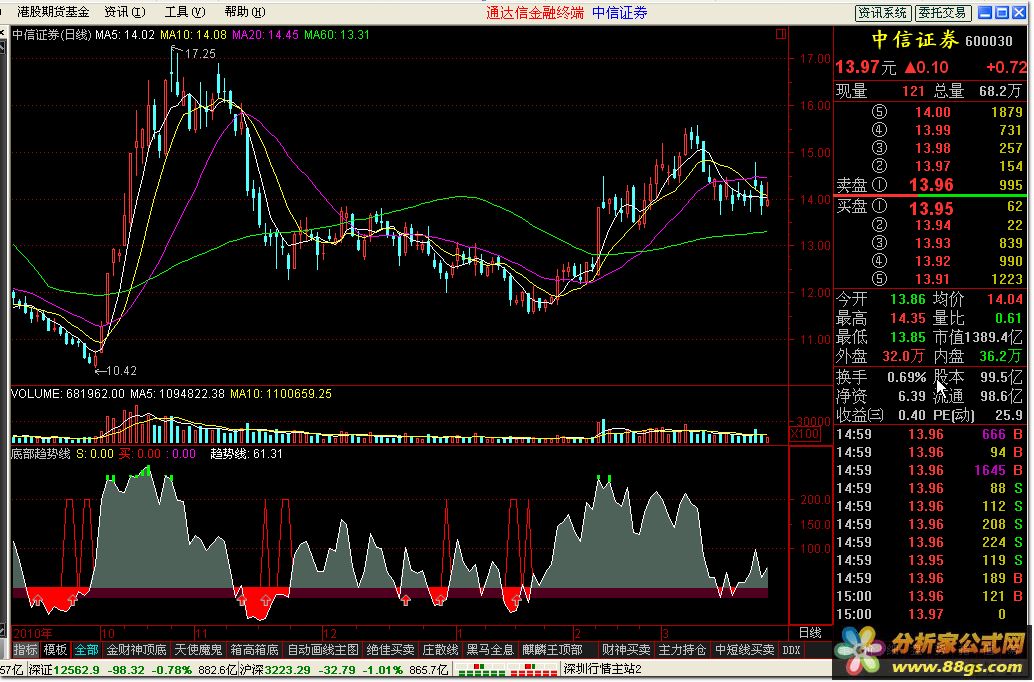Switch to 庄散线 indicator
This screenshot has width=1034, height=682.
point(440,650)
